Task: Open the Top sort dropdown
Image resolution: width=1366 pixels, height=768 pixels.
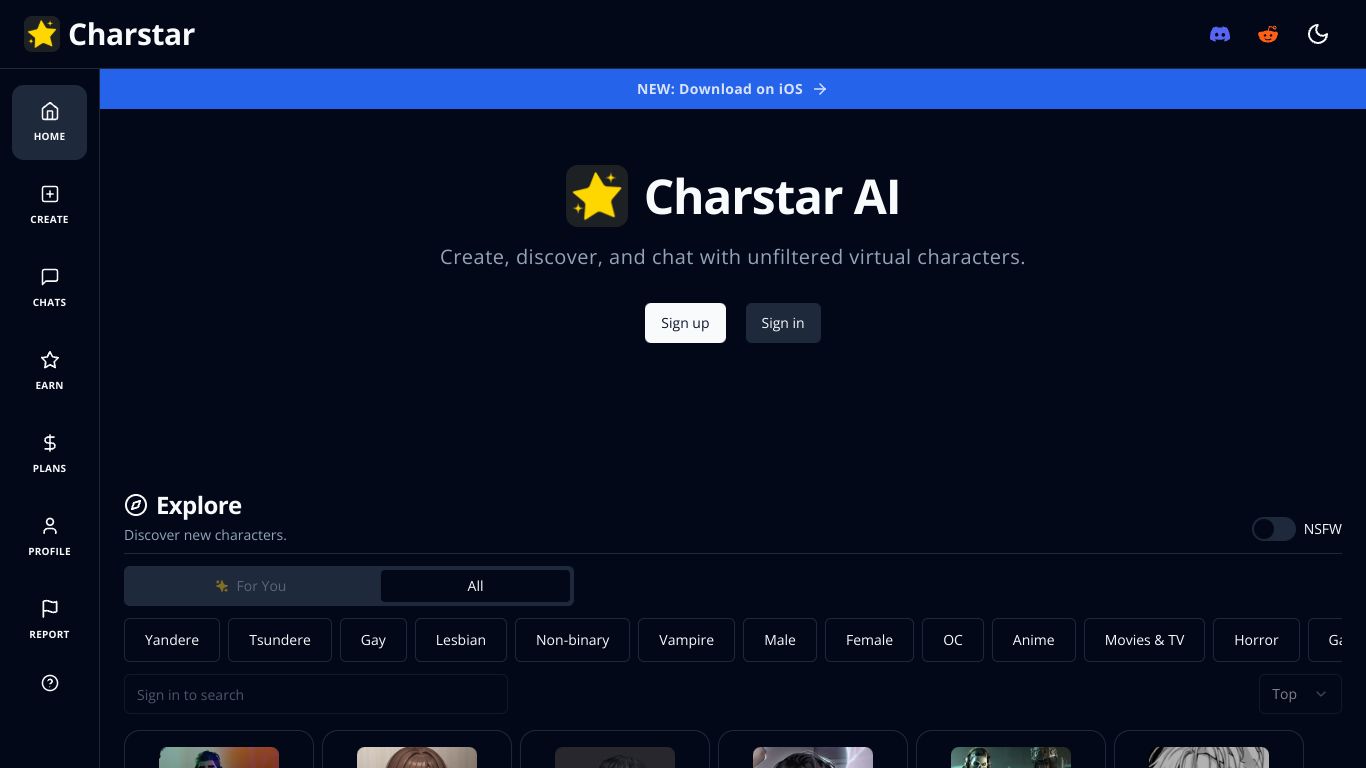Action: coord(1300,694)
